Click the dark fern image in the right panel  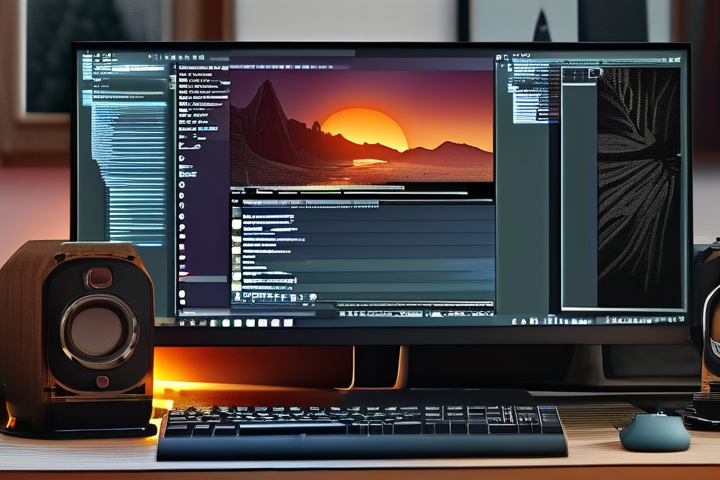pos(638,190)
